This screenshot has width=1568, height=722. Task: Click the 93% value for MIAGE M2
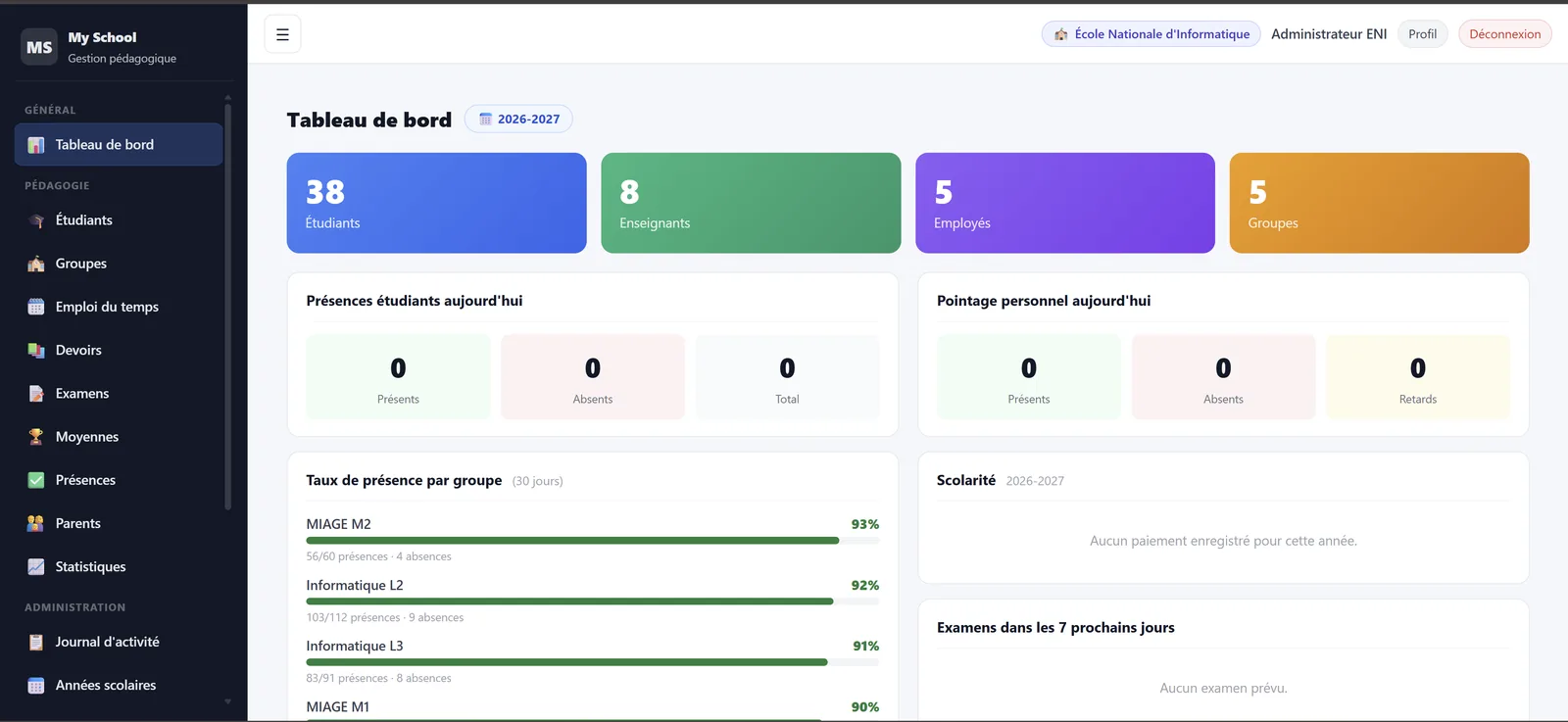[865, 524]
